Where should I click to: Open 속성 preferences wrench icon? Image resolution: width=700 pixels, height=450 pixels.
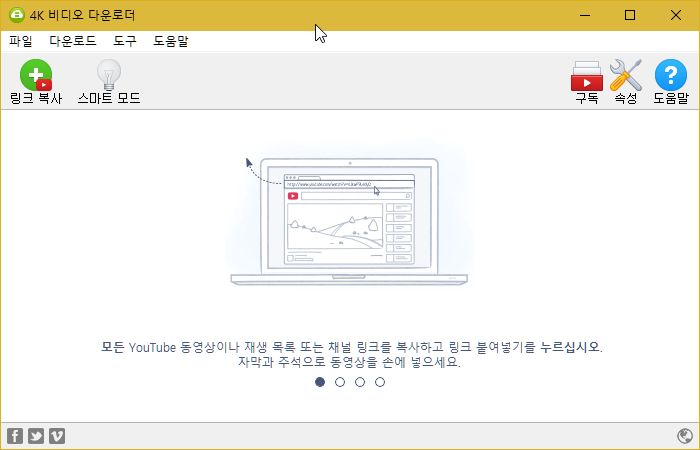click(x=625, y=75)
